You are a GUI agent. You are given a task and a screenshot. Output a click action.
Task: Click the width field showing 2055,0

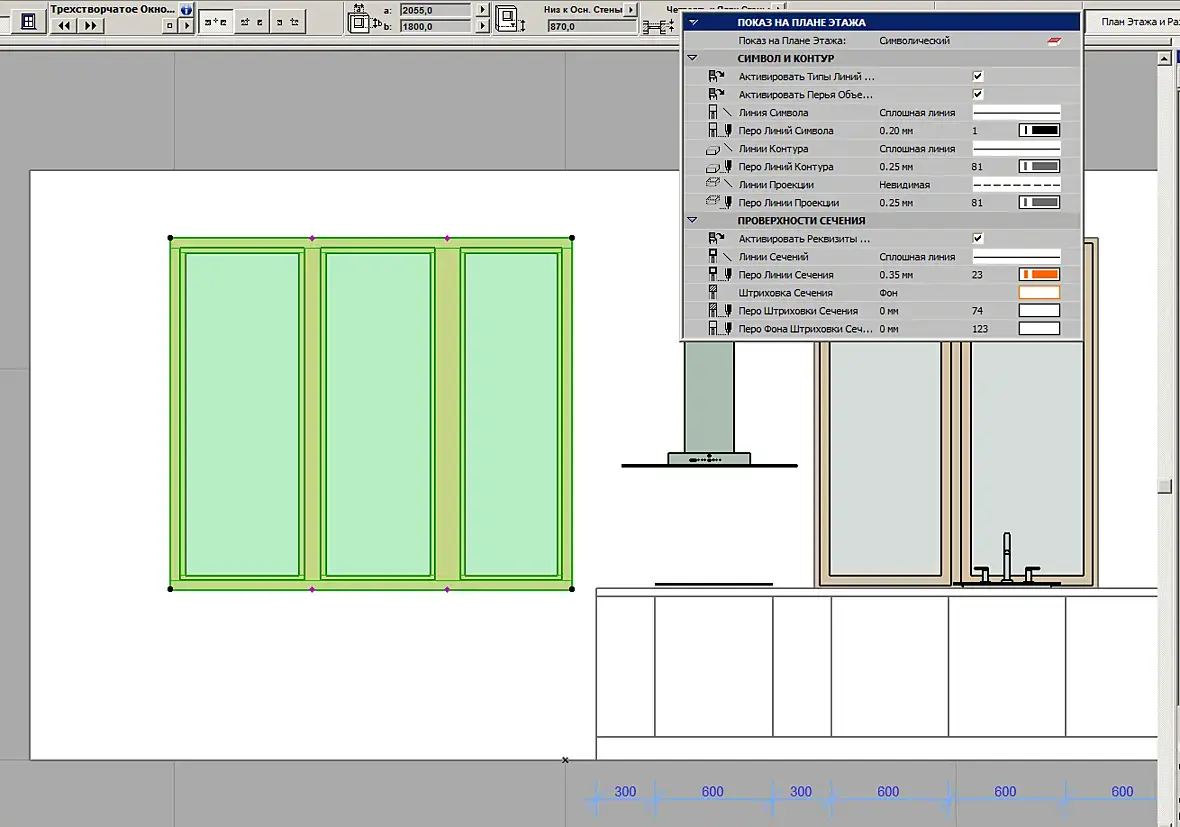click(435, 9)
